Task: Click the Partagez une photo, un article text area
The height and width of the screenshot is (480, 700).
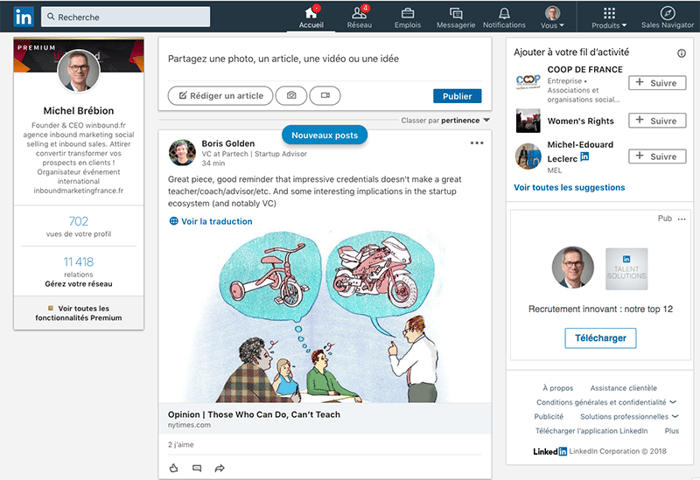Action: click(x=325, y=59)
